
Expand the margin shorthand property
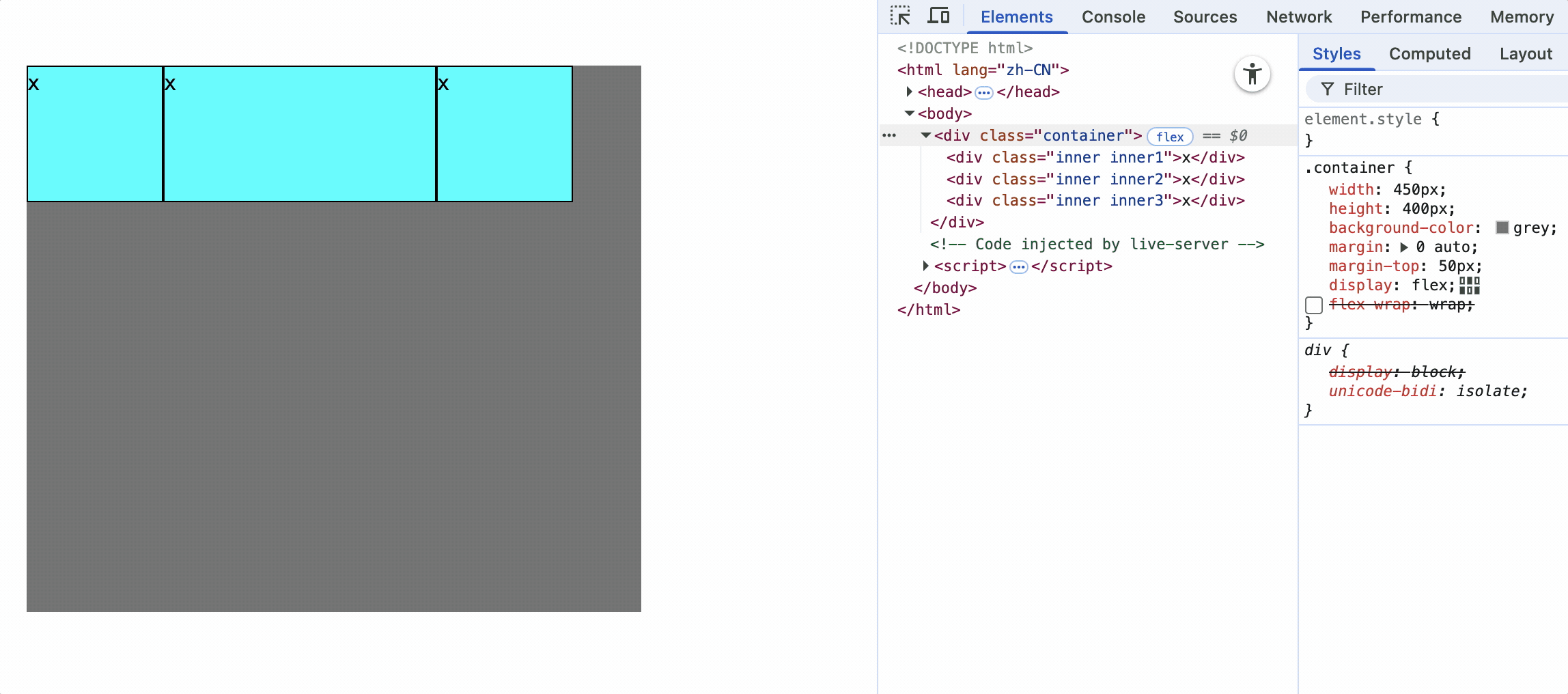(1404, 247)
